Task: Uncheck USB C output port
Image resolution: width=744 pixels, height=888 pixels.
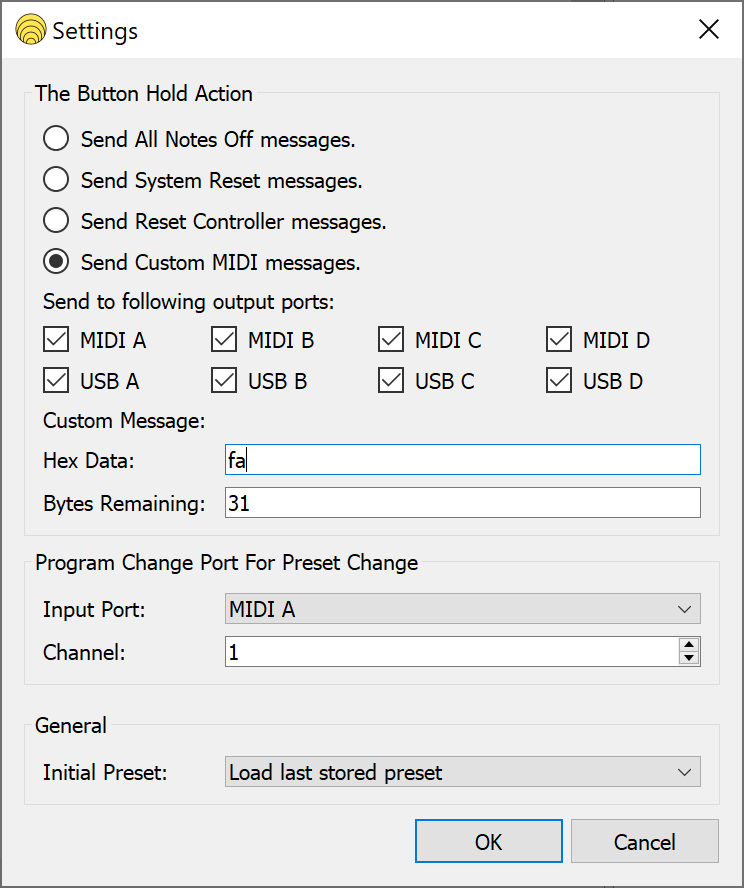Action: [391, 381]
